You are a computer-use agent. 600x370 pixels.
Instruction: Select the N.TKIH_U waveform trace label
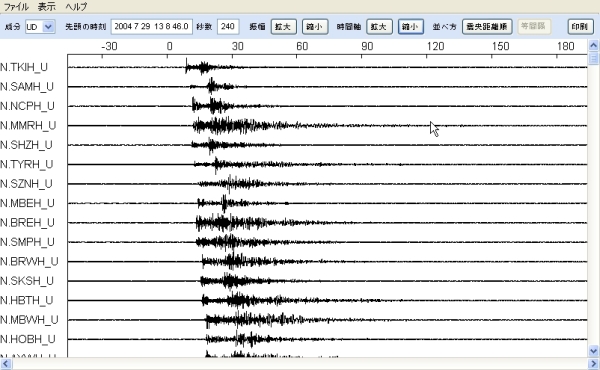[24, 67]
